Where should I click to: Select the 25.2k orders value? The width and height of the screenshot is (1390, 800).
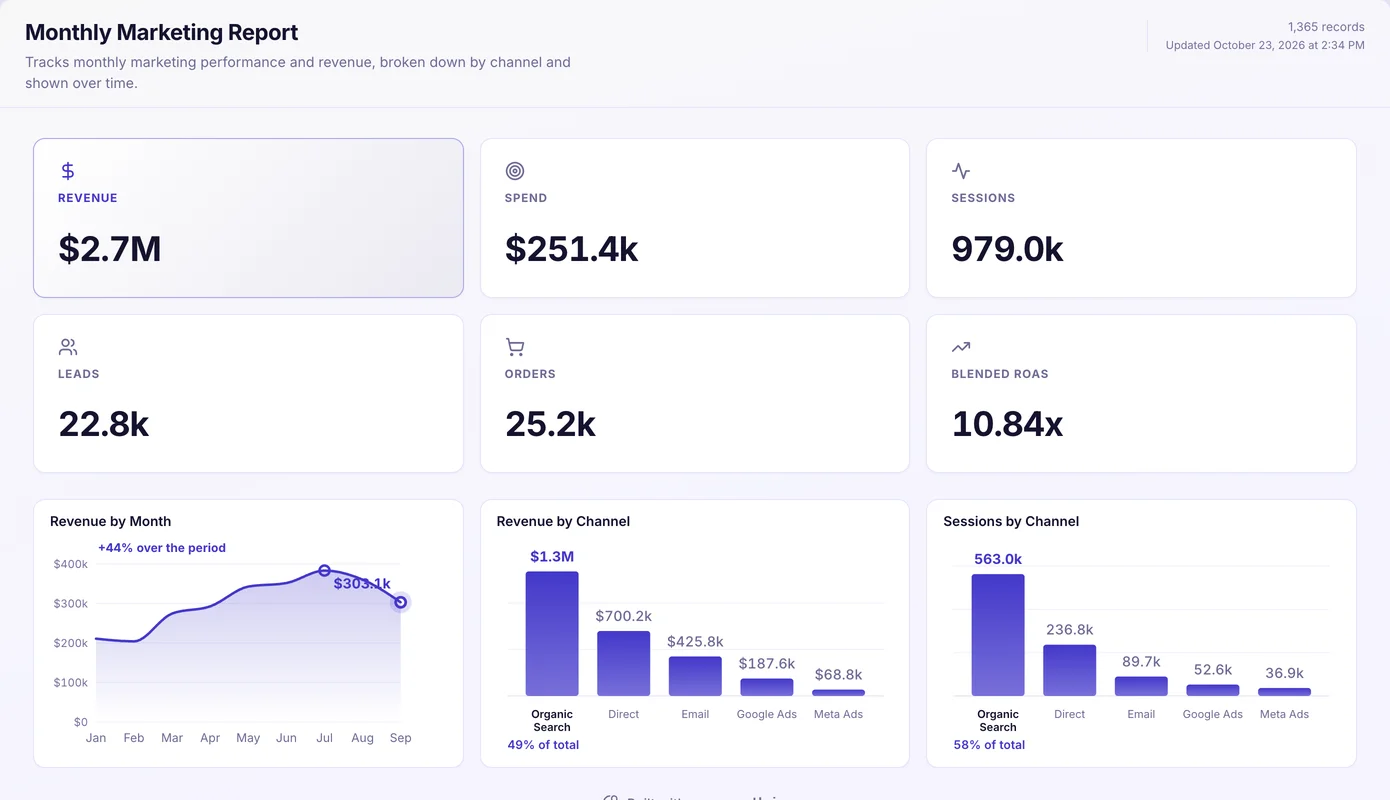pyautogui.click(x=551, y=424)
